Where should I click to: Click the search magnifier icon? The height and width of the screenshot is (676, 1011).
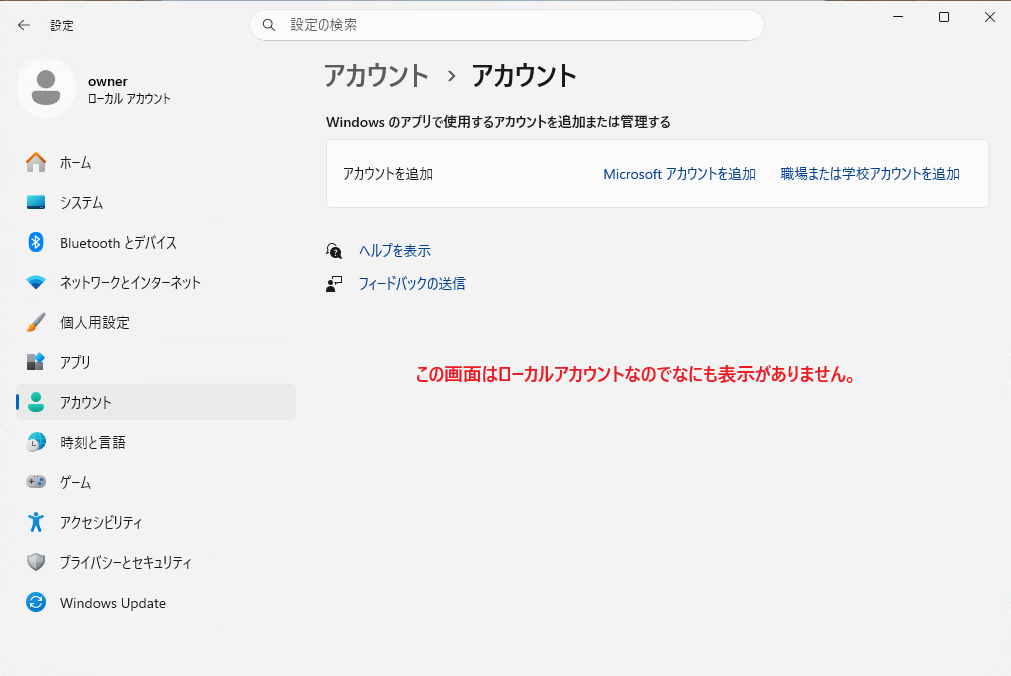[269, 25]
